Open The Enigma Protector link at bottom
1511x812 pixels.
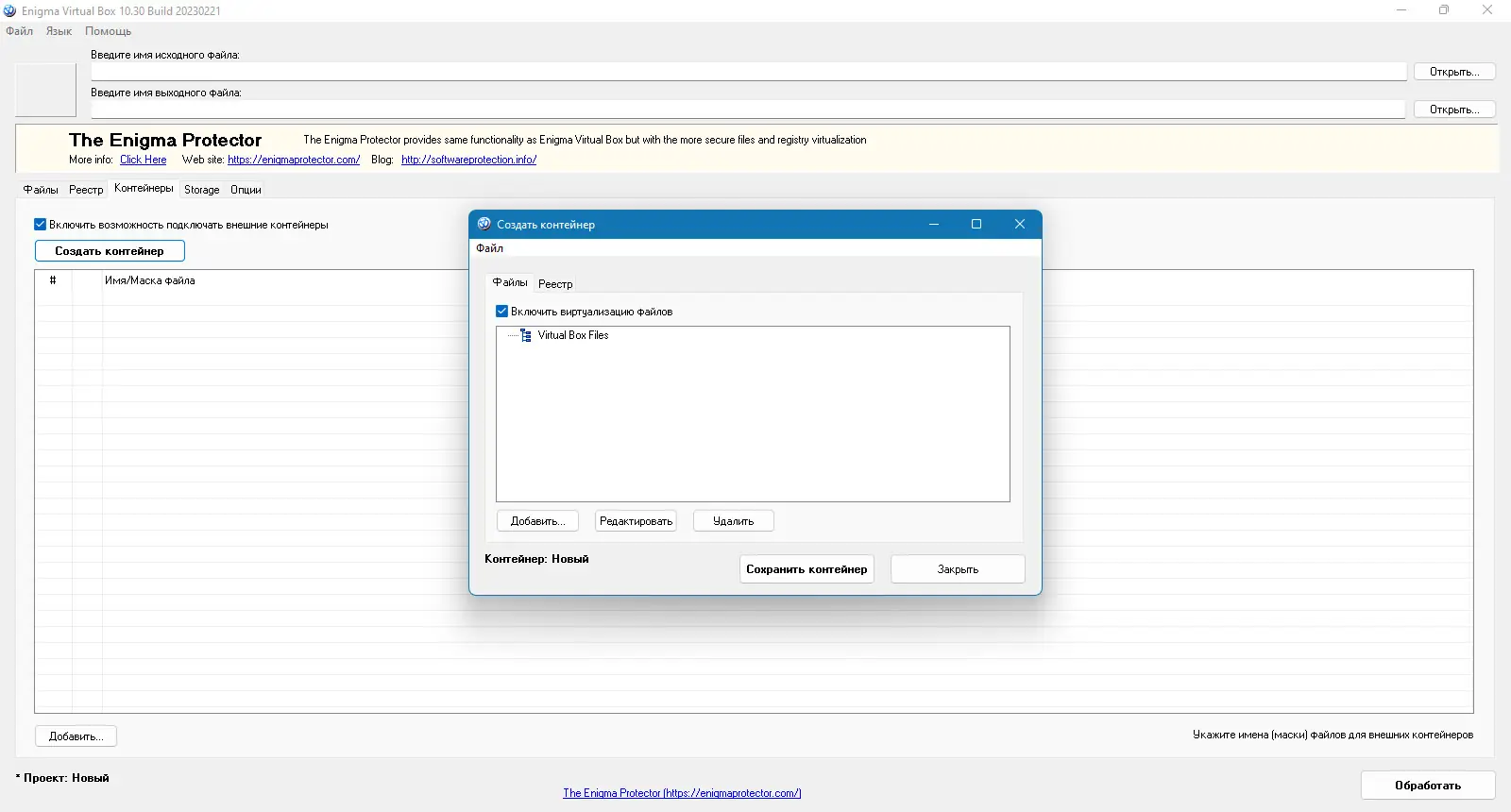coord(682,793)
